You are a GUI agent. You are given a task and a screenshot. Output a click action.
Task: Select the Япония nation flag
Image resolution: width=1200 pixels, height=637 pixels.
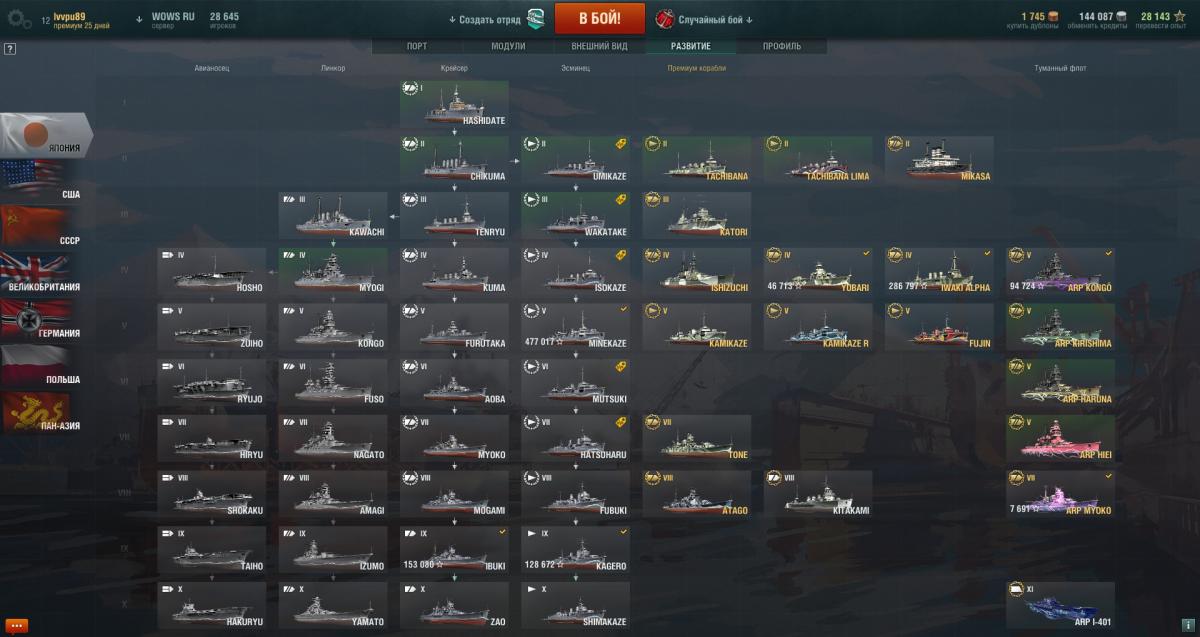pyautogui.click(x=47, y=134)
